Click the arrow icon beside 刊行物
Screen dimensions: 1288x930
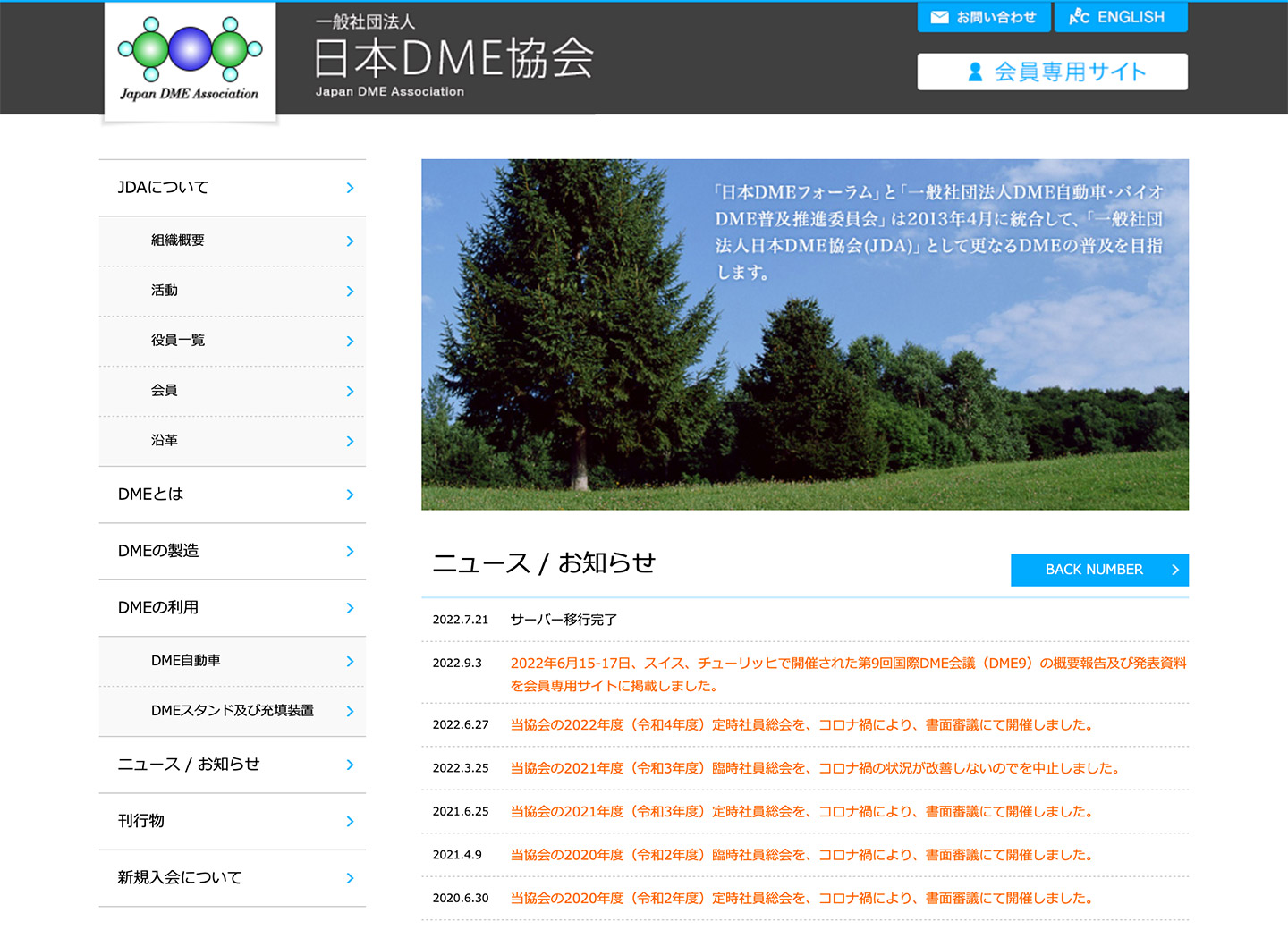[351, 822]
